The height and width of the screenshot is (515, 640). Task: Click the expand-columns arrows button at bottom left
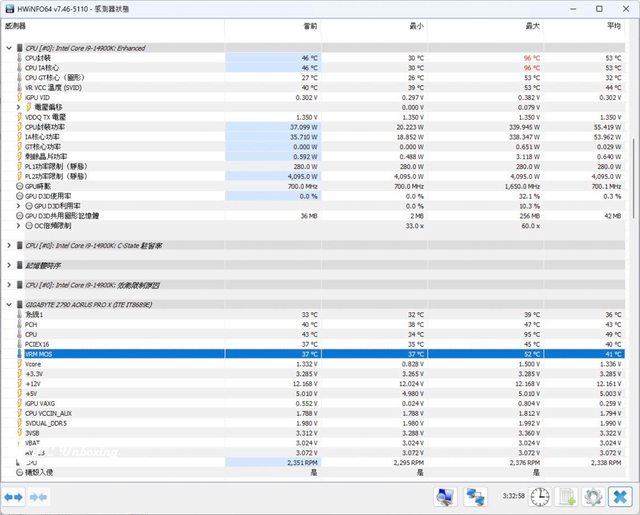click(x=14, y=496)
